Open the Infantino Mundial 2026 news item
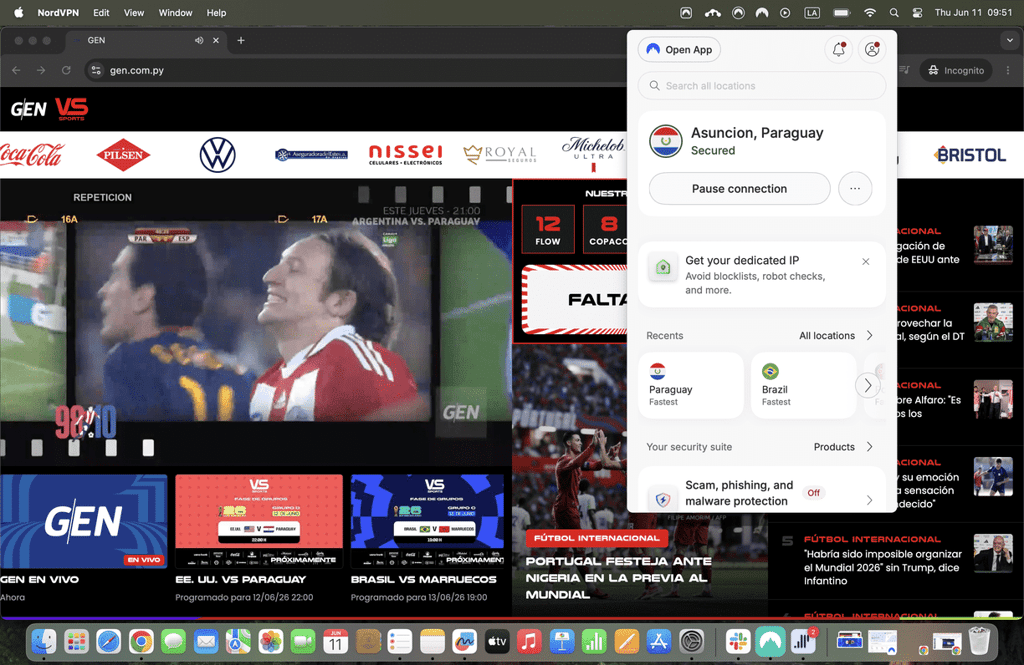Image resolution: width=1024 pixels, height=665 pixels. tap(882, 567)
